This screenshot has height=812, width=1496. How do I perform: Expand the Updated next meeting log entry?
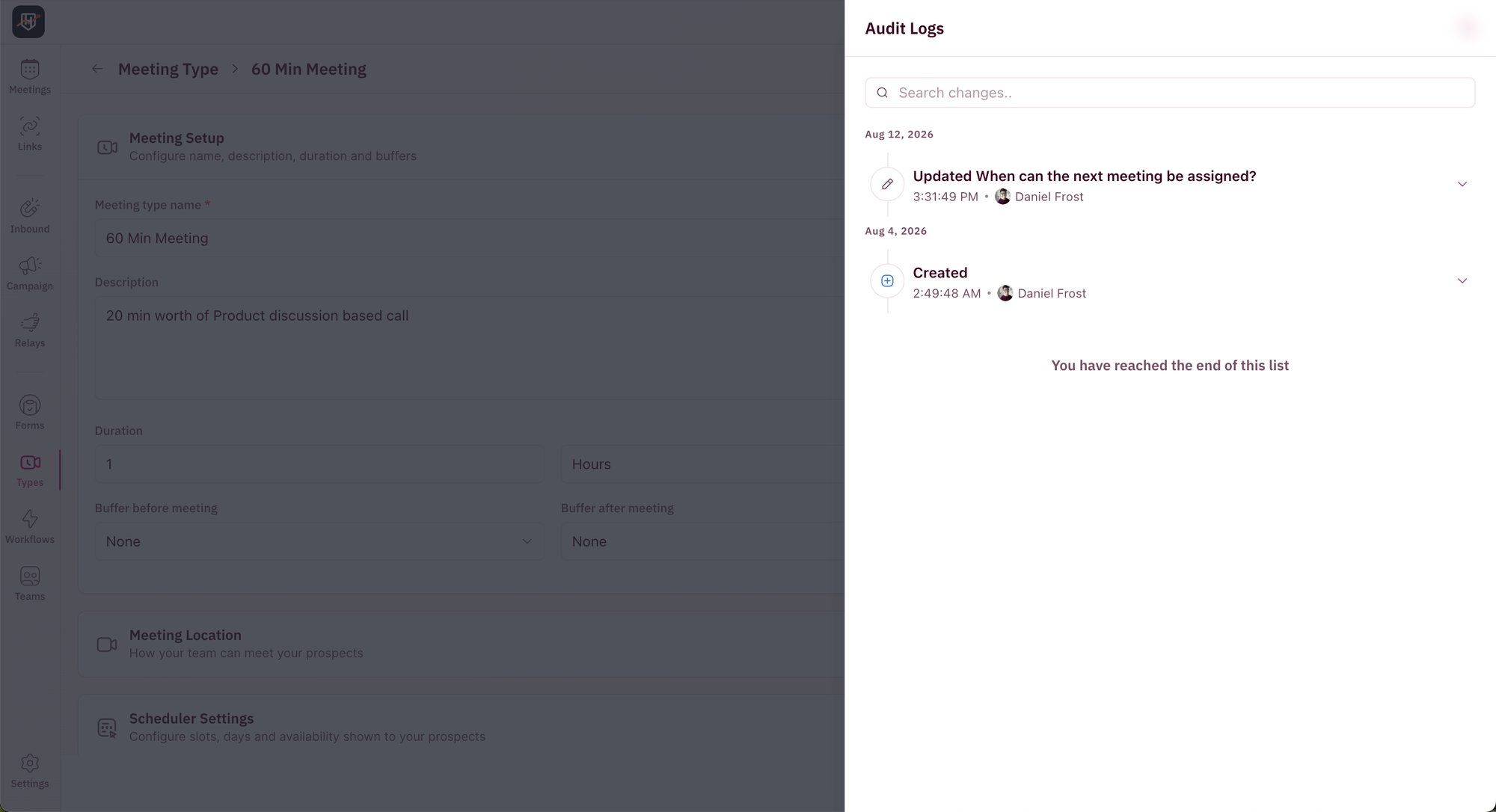click(1462, 184)
